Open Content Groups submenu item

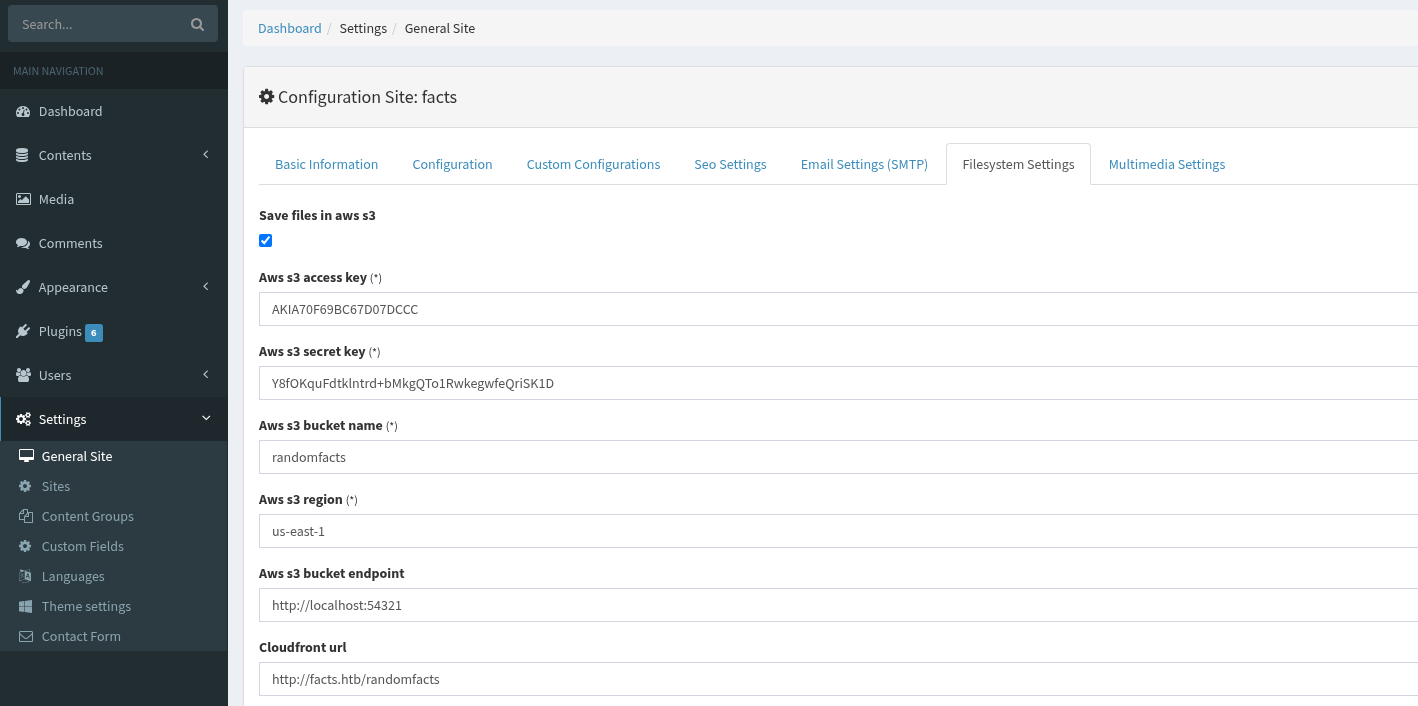pyautogui.click(x=114, y=516)
